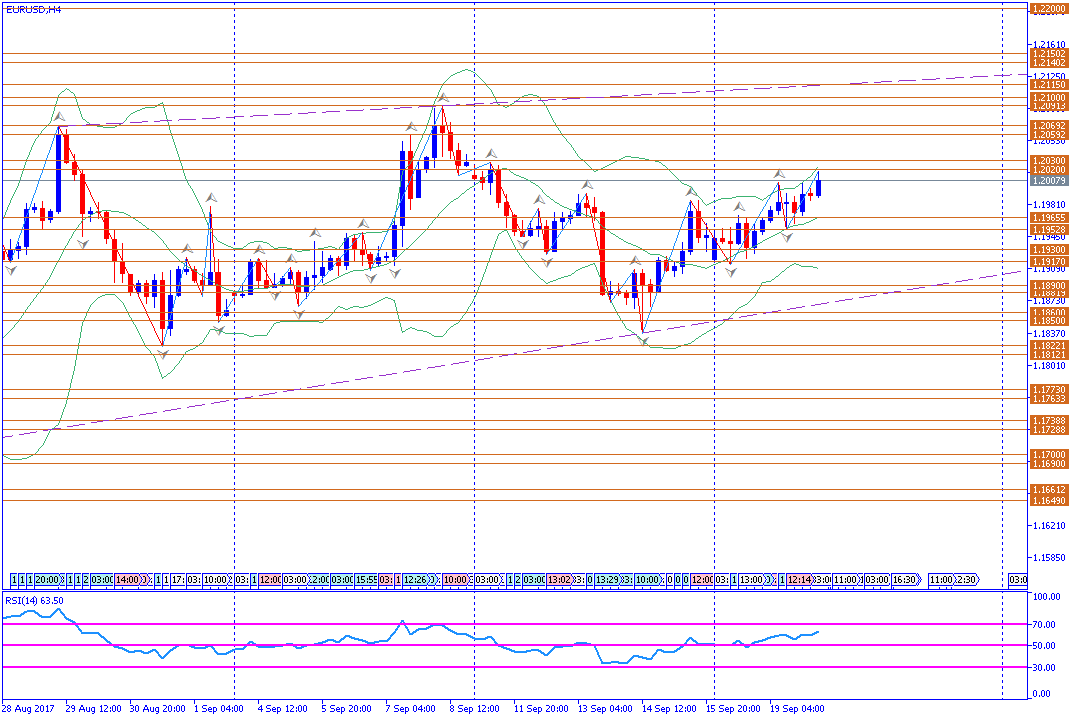Screen dimensions: 1080x720
Task: Select the up fractal above the 1 Sep spike
Action: click(x=211, y=198)
